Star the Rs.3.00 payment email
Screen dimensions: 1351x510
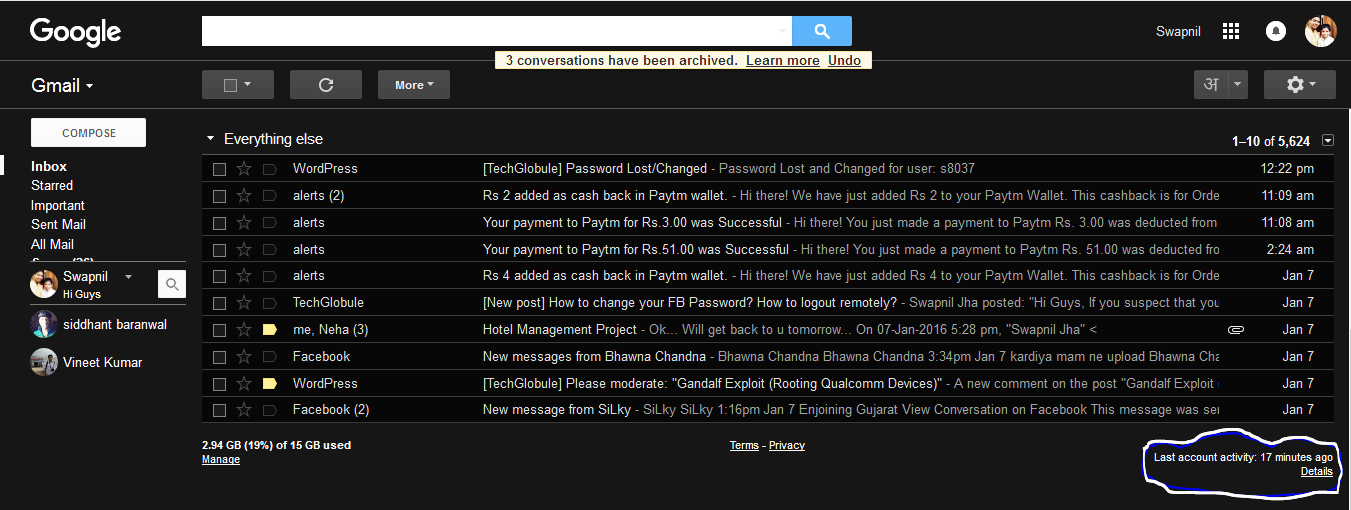tap(244, 223)
